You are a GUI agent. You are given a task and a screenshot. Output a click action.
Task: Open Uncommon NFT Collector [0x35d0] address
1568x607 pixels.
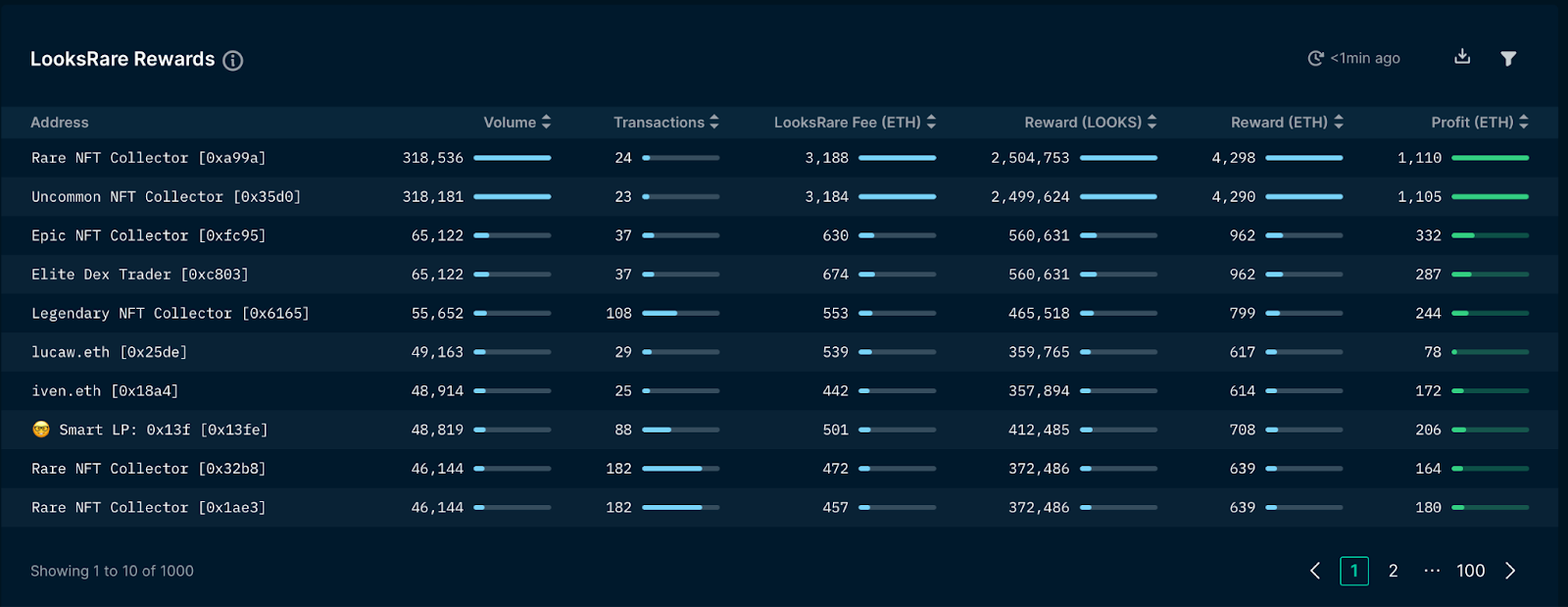(166, 197)
